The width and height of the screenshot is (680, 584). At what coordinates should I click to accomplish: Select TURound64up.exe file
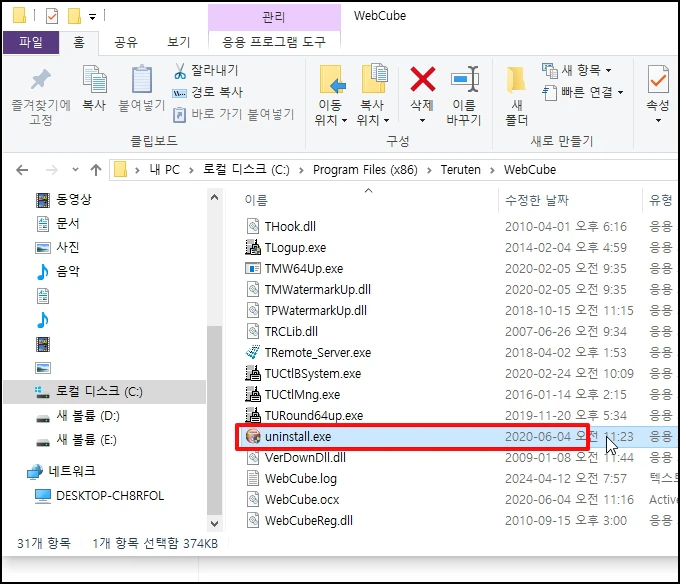tap(304, 416)
